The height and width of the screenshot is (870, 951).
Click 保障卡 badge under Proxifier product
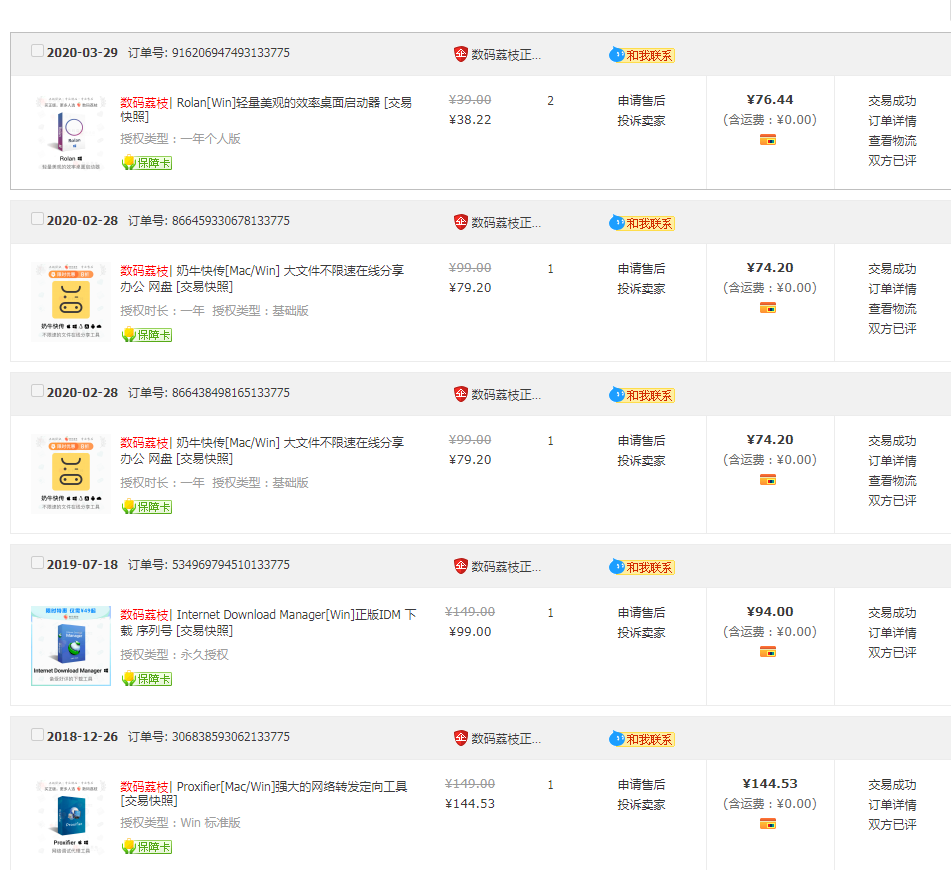tap(147, 846)
